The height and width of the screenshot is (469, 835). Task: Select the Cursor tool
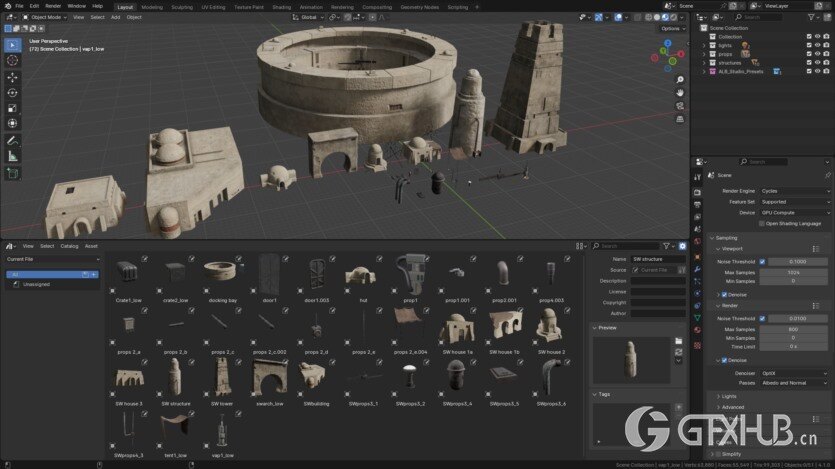point(13,61)
